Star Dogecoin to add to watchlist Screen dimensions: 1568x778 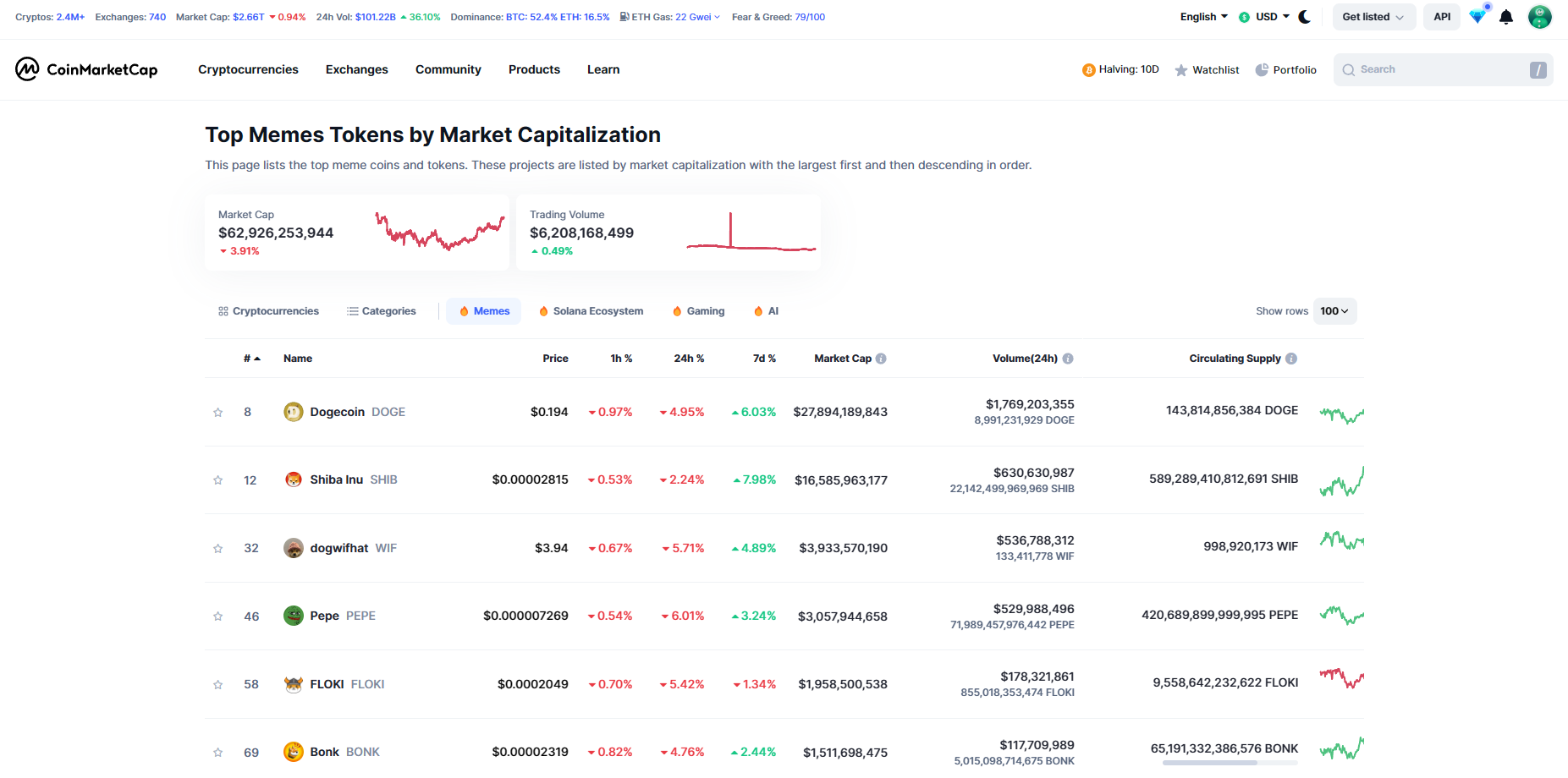click(x=218, y=413)
